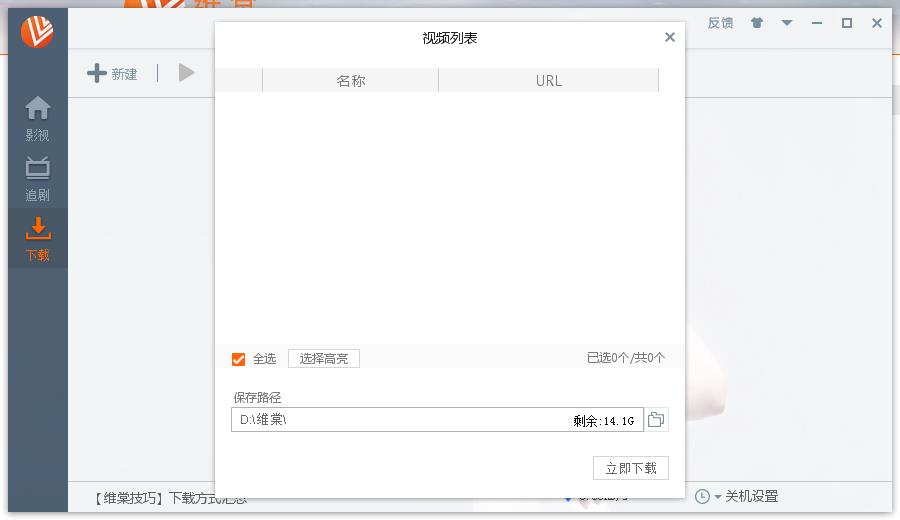
Task: Open the skin shirt icon
Action: 757,23
